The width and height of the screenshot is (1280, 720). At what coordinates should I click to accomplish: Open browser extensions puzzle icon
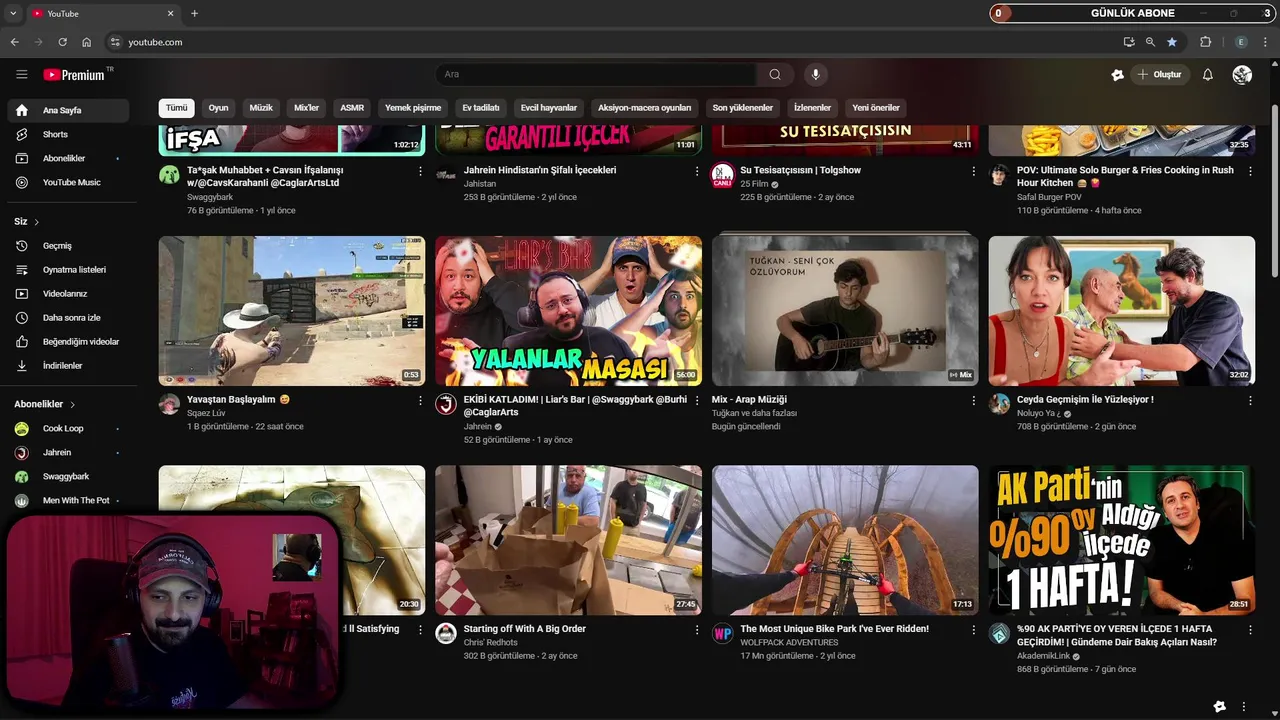pos(1205,42)
